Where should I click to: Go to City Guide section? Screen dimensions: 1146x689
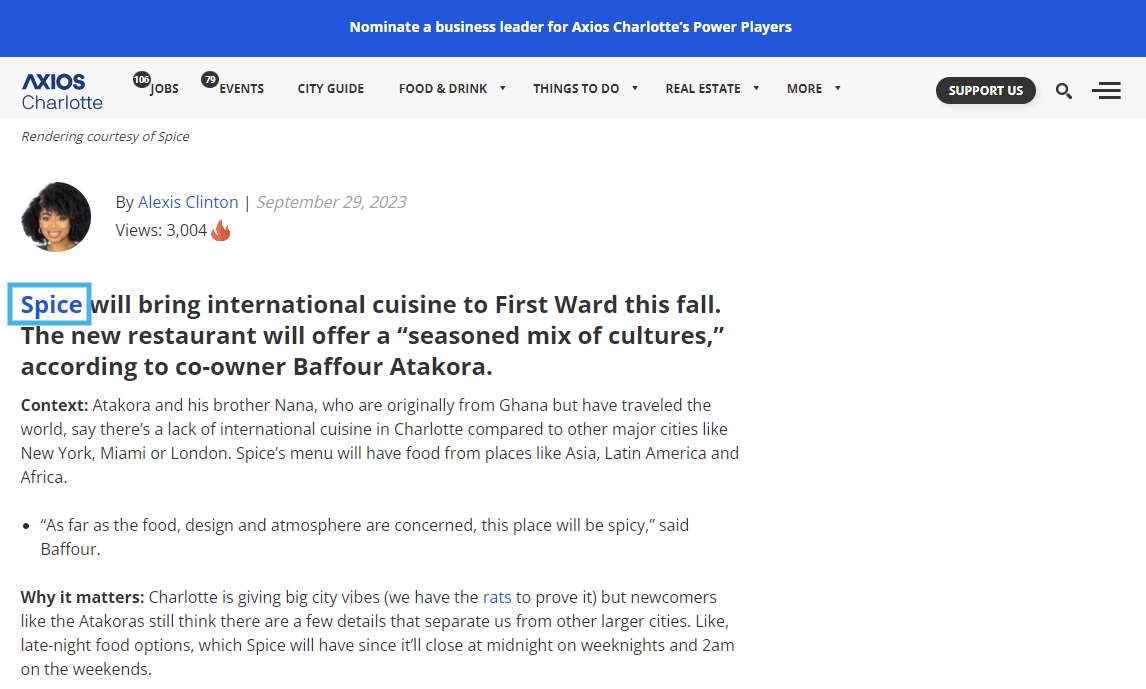click(x=330, y=88)
